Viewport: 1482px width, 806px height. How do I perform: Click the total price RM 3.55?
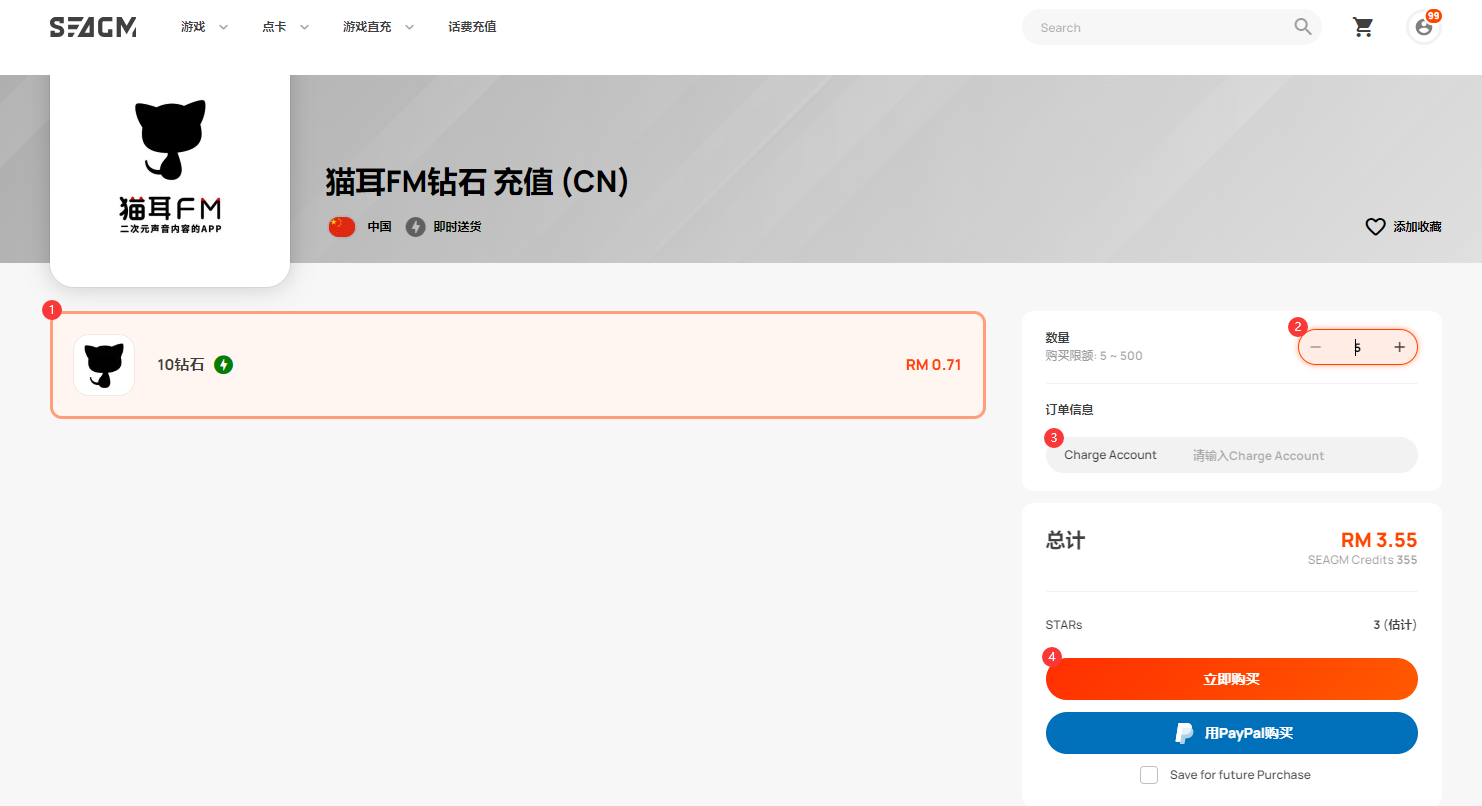point(1379,540)
